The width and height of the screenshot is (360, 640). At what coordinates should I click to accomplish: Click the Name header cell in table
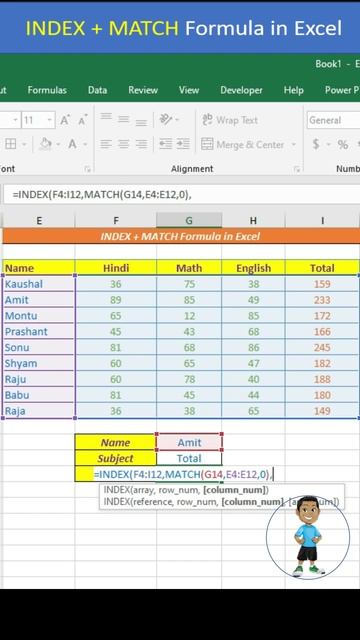(x=39, y=268)
